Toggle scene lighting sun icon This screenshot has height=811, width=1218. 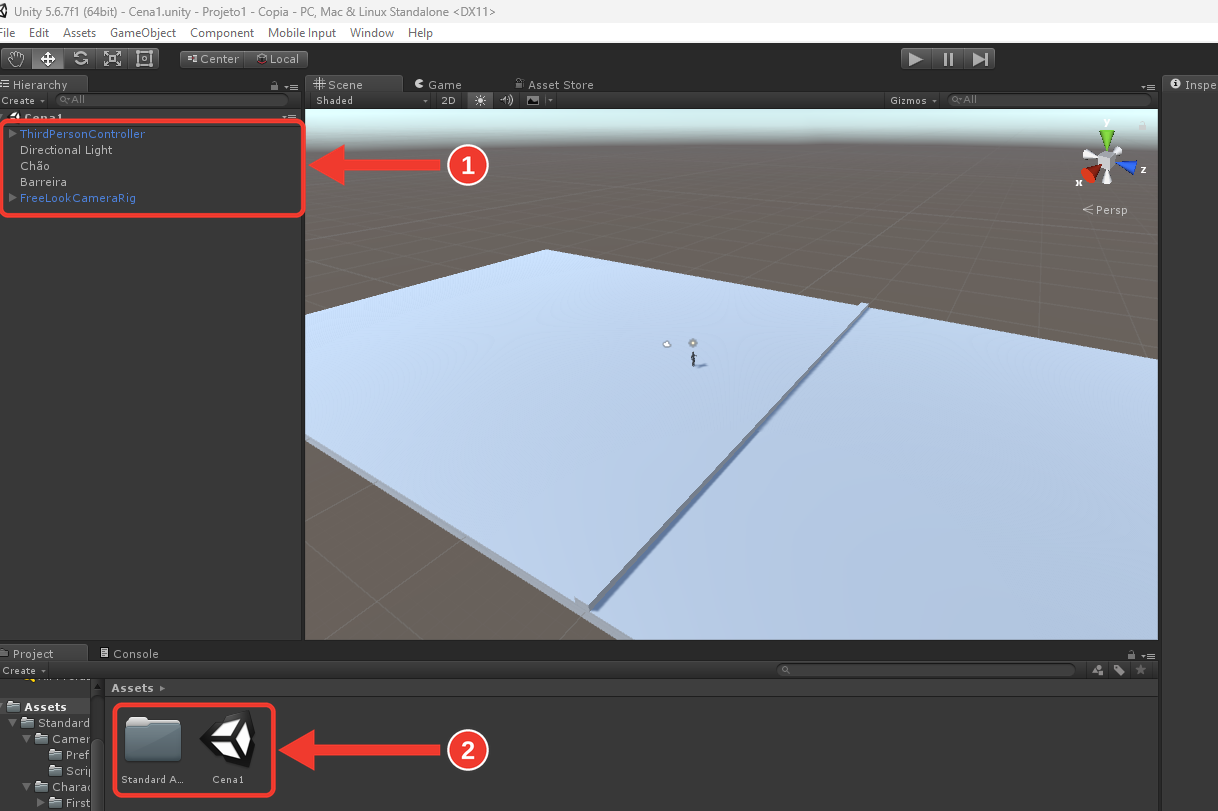coord(480,100)
